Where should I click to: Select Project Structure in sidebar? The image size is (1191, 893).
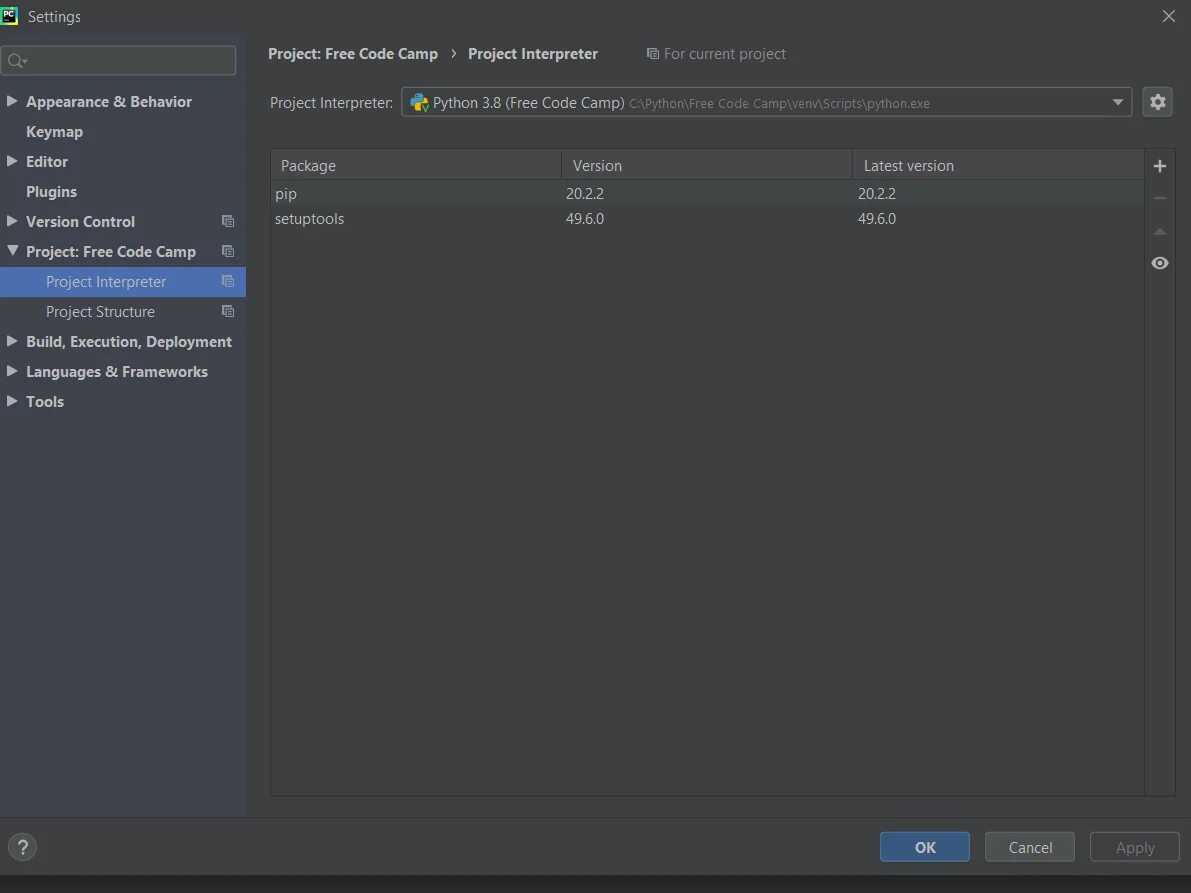pos(122,311)
